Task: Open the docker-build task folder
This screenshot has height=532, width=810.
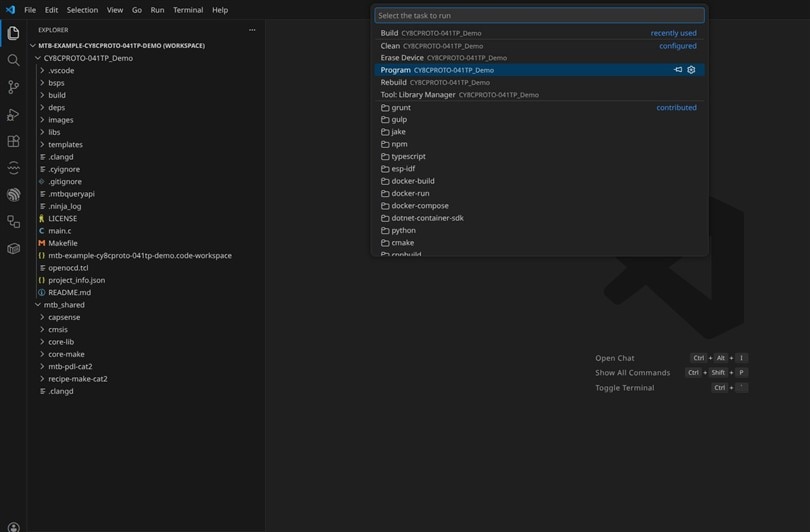Action: (x=539, y=181)
